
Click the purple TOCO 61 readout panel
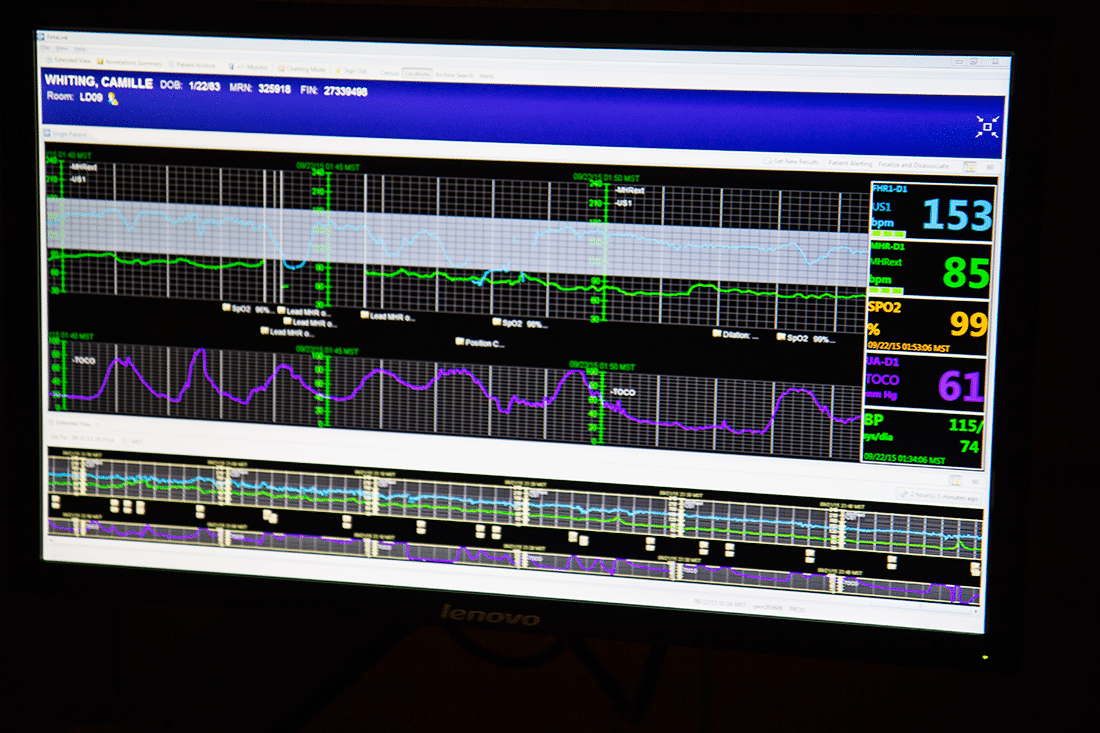925,382
